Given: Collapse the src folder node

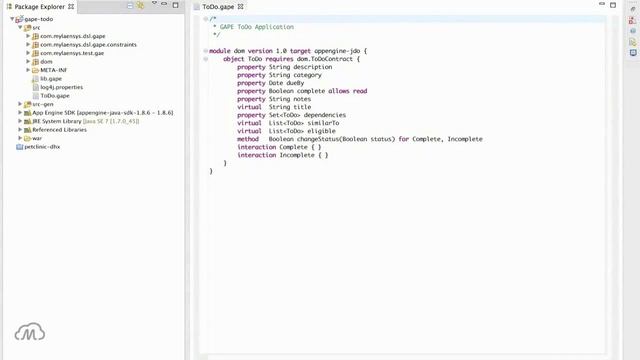Looking at the screenshot, I should point(20,27).
